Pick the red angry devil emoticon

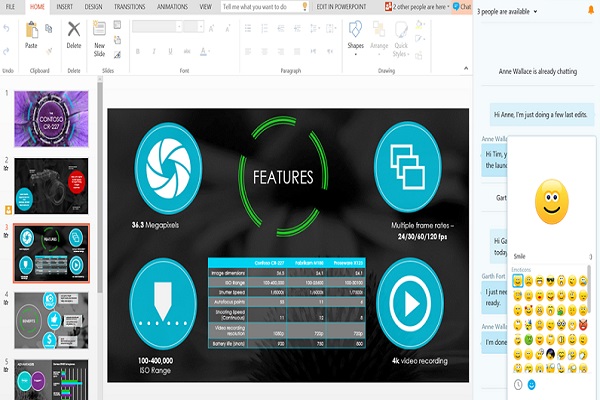(x=583, y=325)
